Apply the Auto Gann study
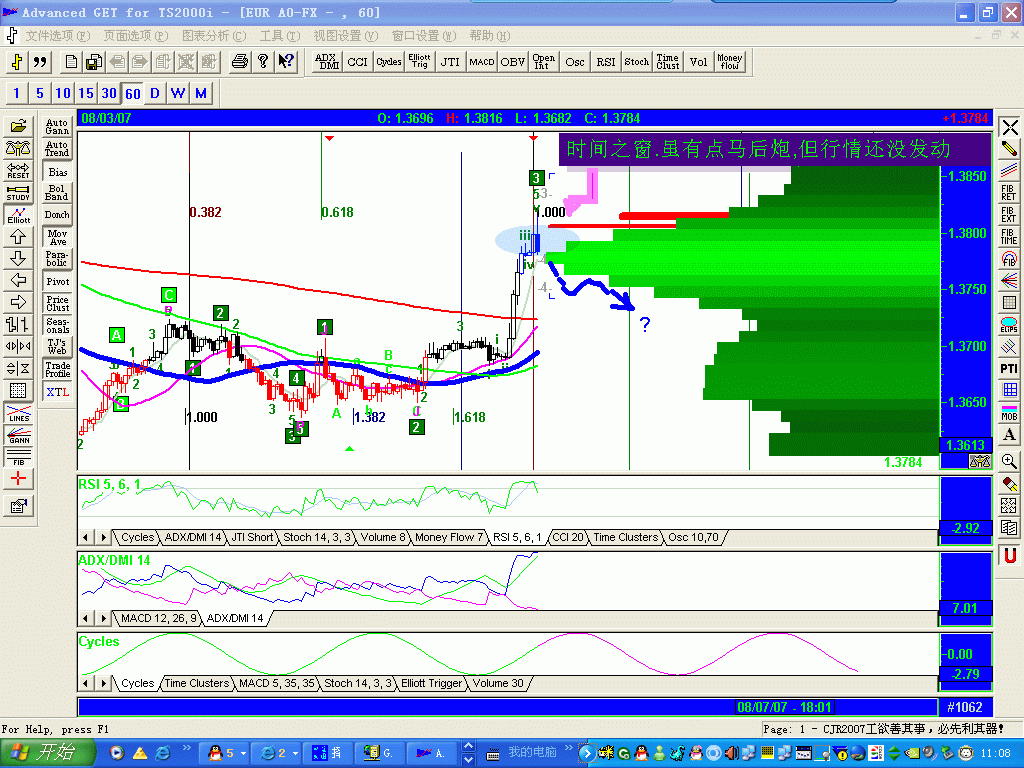The width and height of the screenshot is (1024, 768). click(56, 125)
